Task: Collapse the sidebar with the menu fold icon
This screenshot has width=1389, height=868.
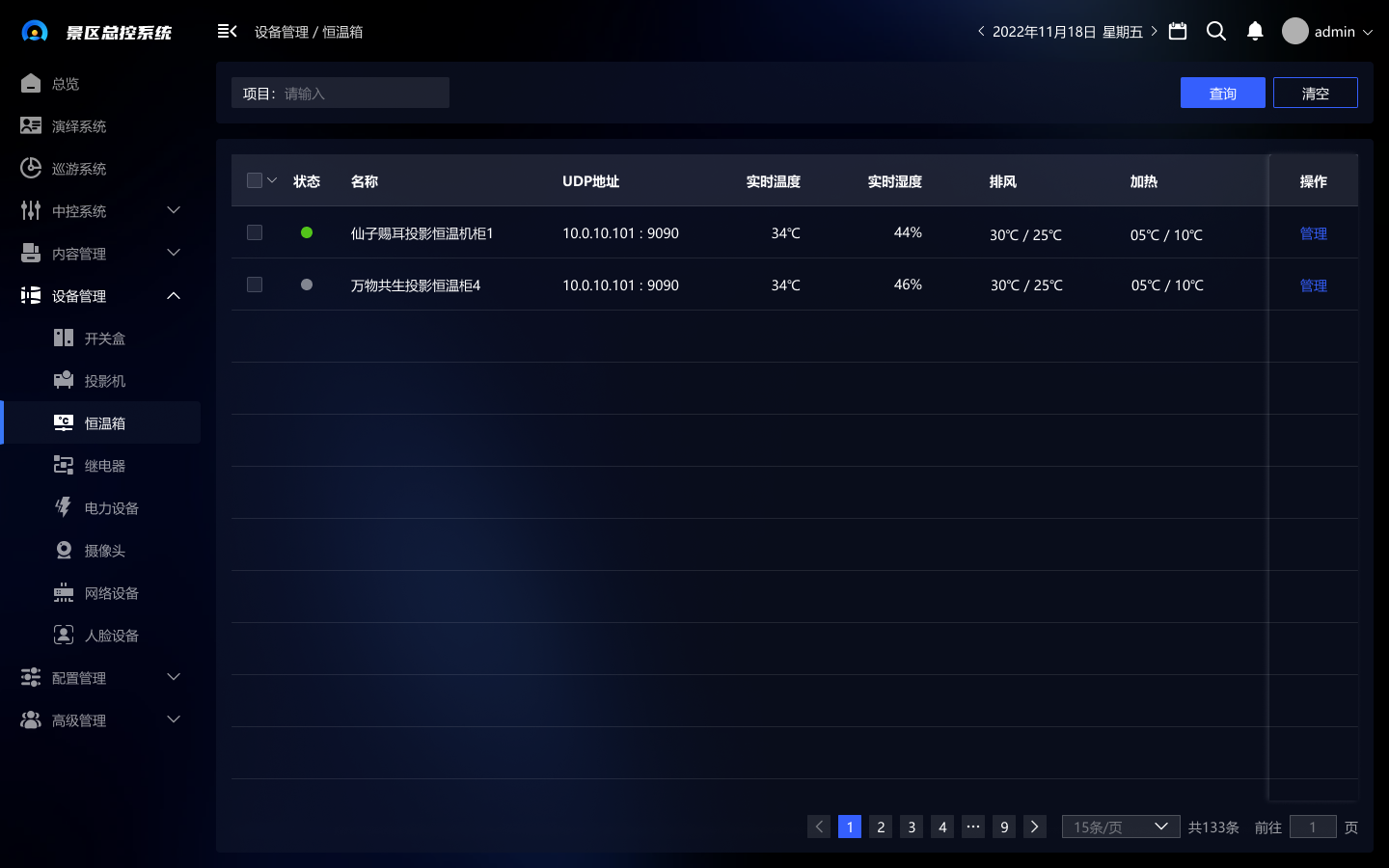Action: click(227, 32)
